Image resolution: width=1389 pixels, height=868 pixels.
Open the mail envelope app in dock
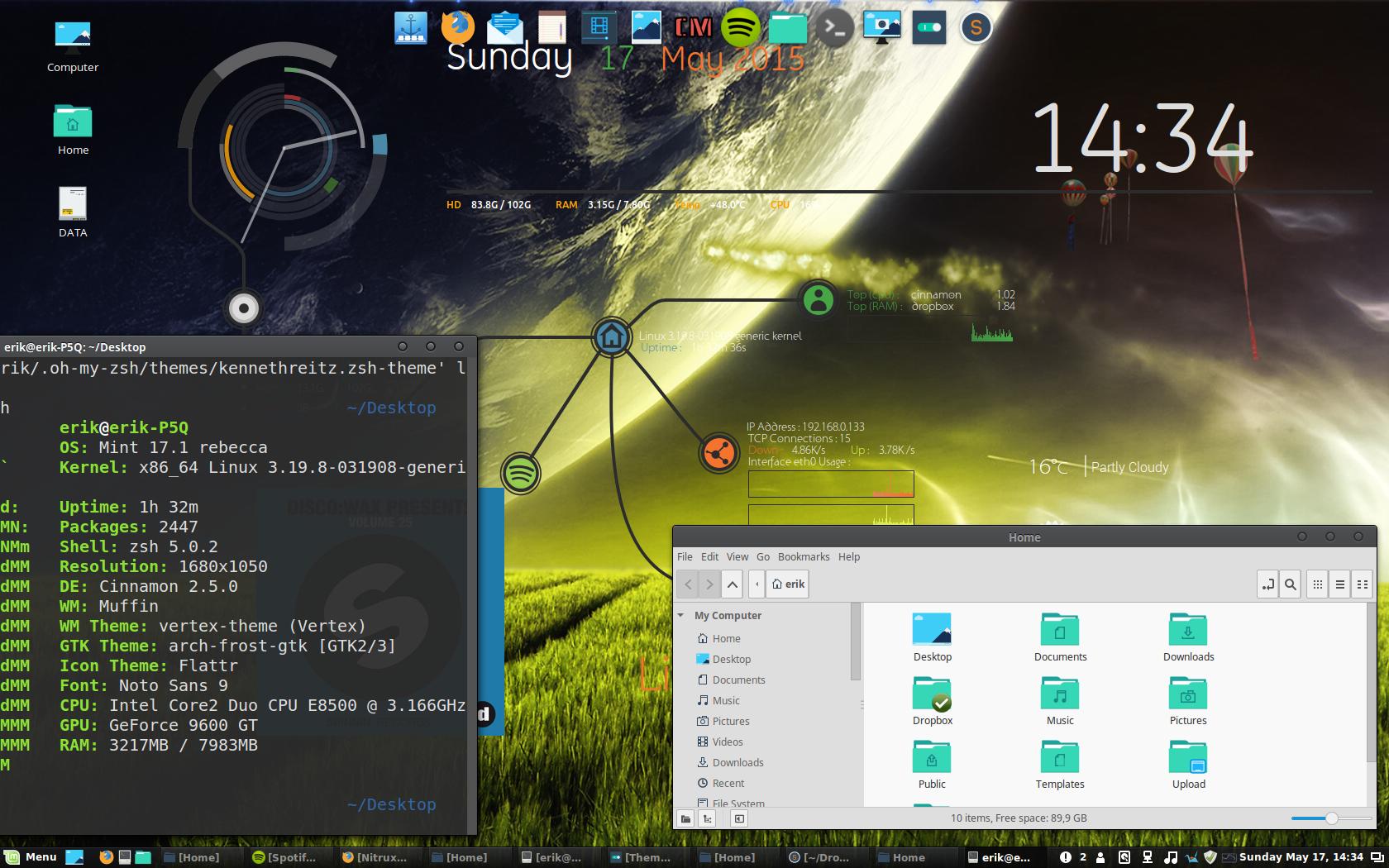point(504,27)
